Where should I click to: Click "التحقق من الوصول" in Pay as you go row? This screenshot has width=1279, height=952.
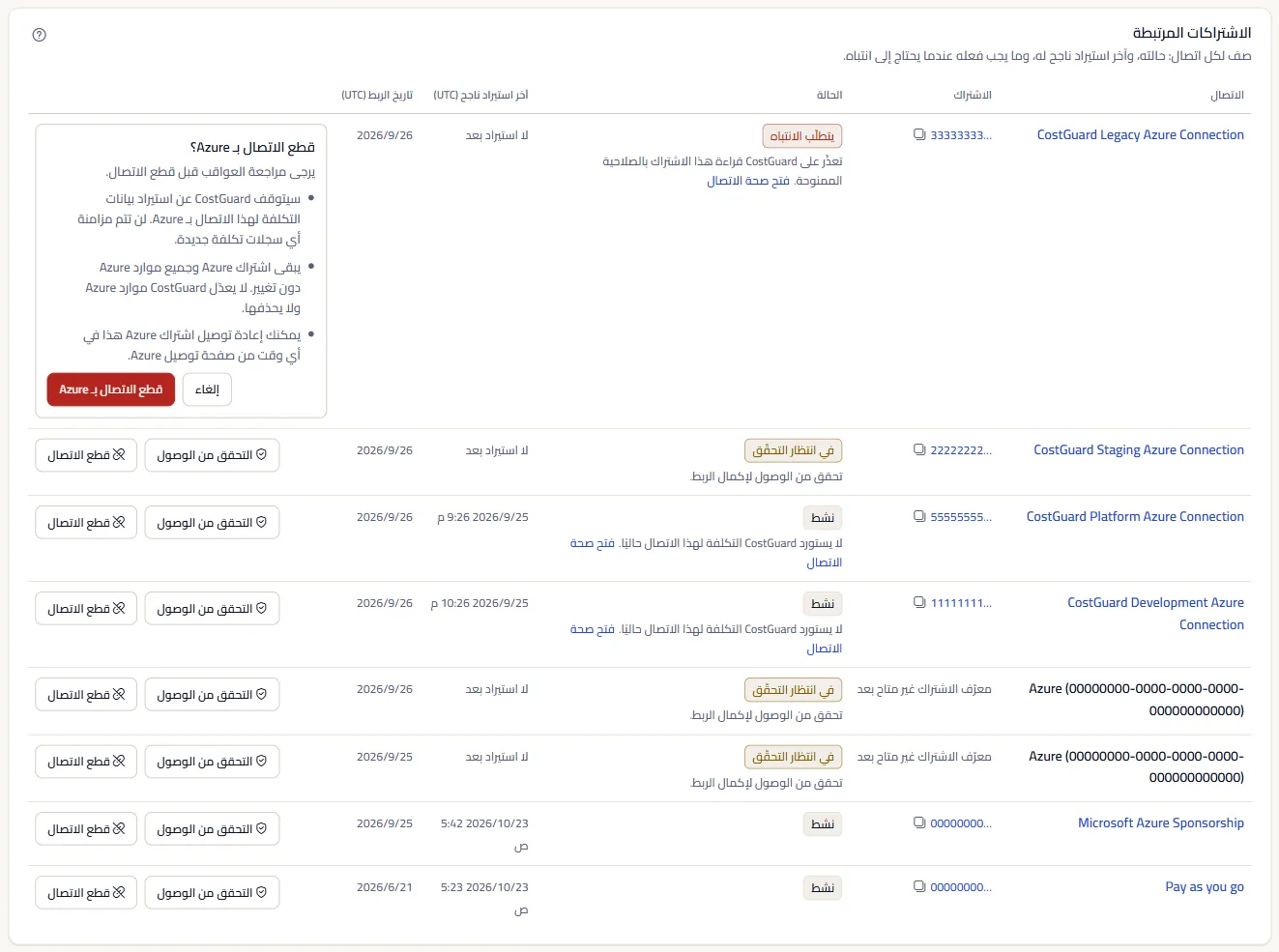[x=212, y=893]
